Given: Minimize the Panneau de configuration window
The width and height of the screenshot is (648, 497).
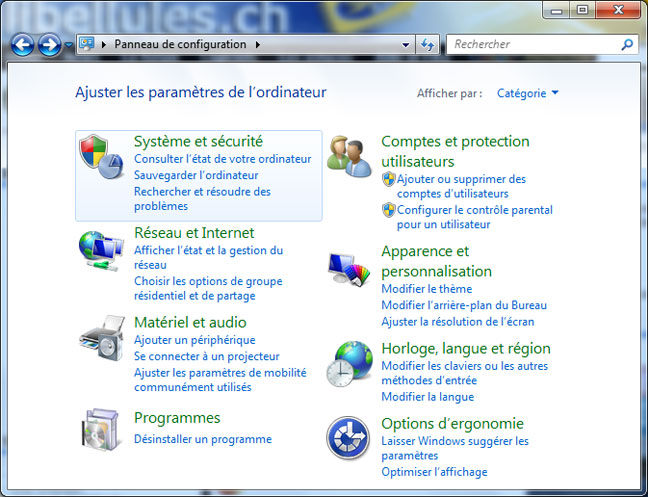Looking at the screenshot, I should pyautogui.click(x=556, y=10).
